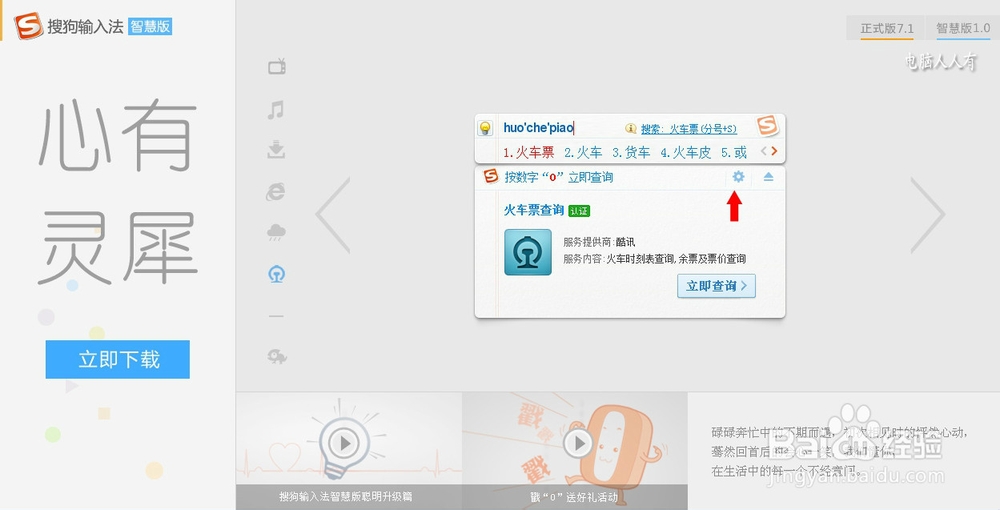
Task: Choose candidate 3.货车
Action: pos(631,153)
